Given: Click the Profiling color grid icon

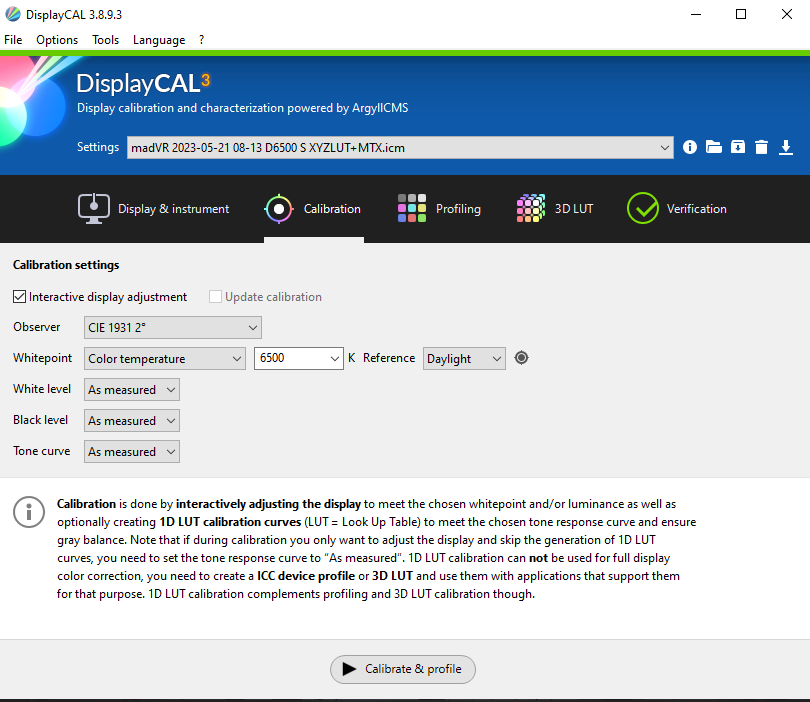Looking at the screenshot, I should [412, 208].
